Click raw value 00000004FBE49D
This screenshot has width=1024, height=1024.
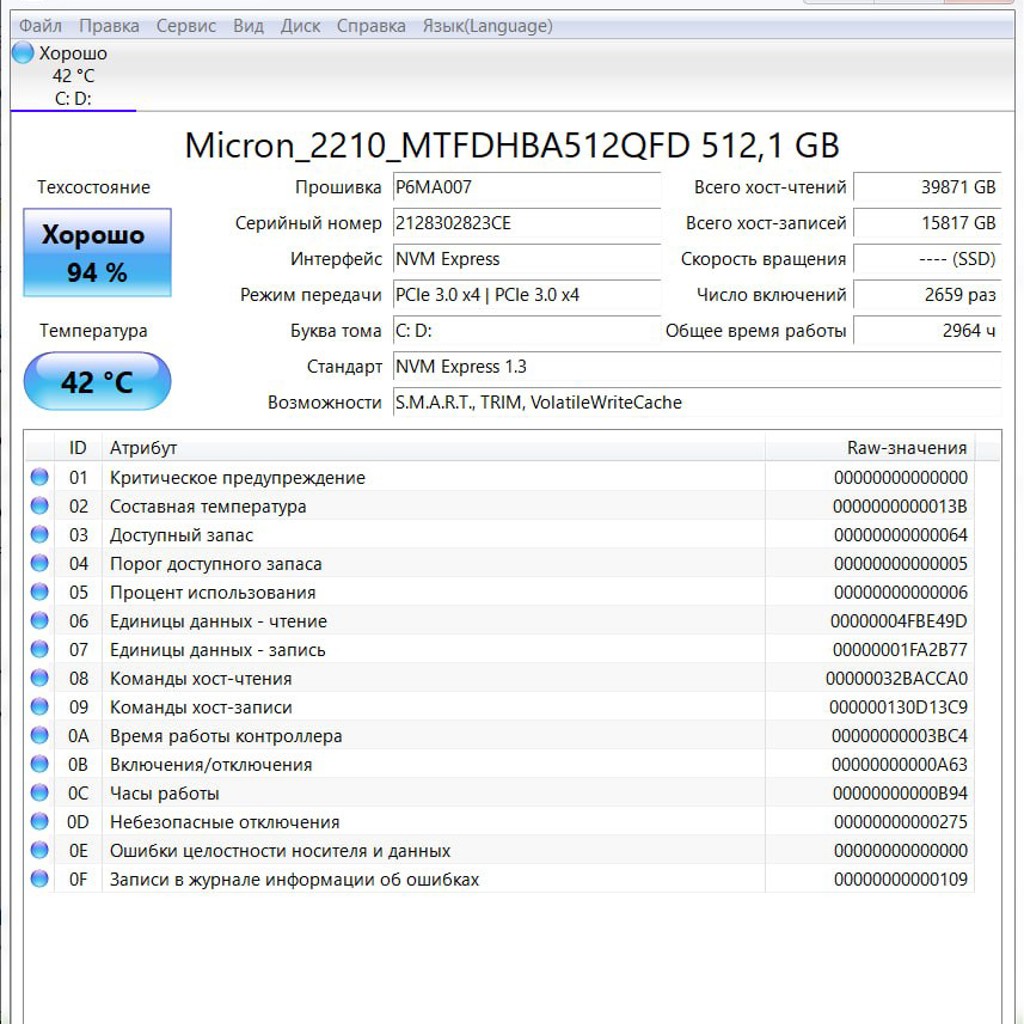(x=899, y=622)
